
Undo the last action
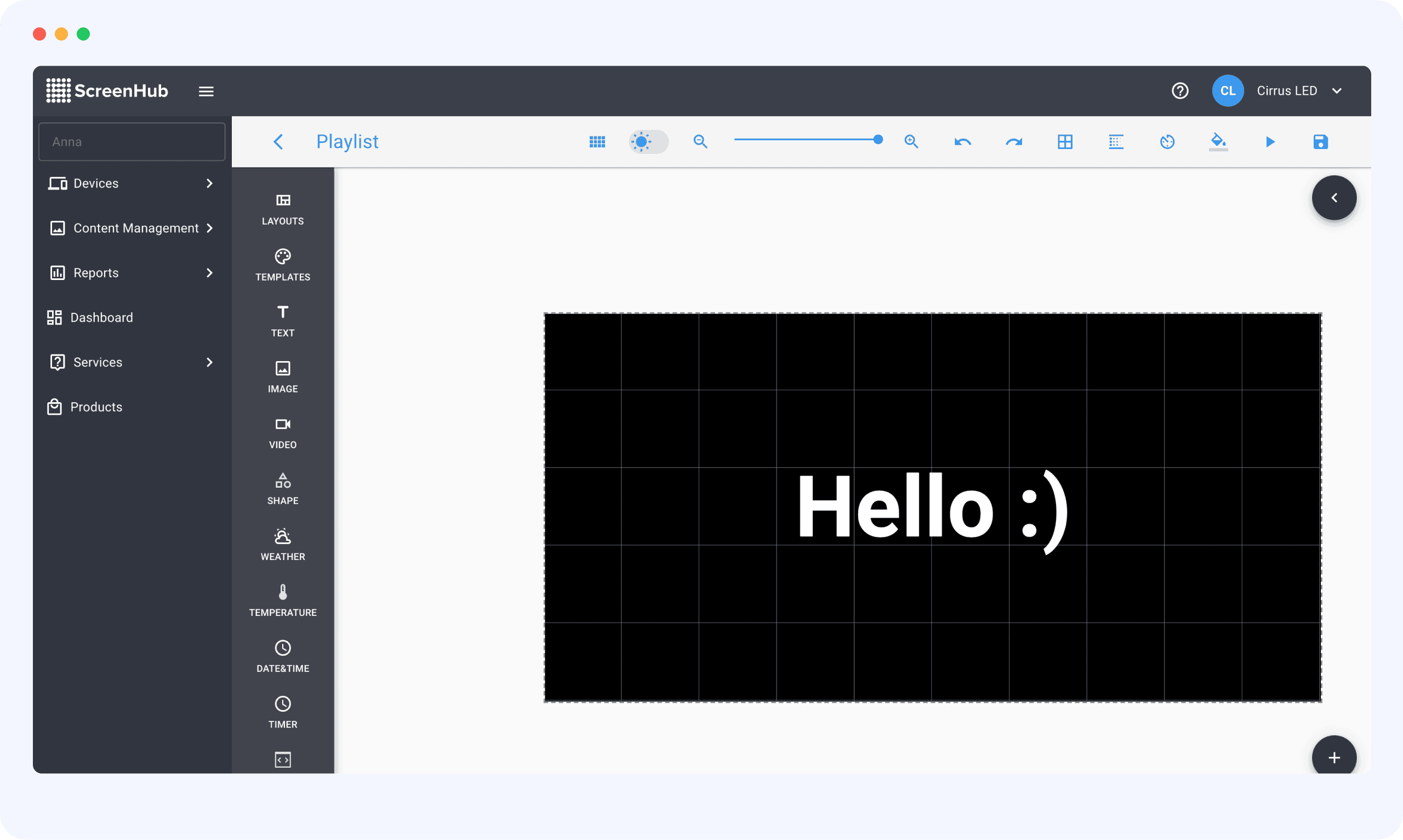(x=962, y=141)
